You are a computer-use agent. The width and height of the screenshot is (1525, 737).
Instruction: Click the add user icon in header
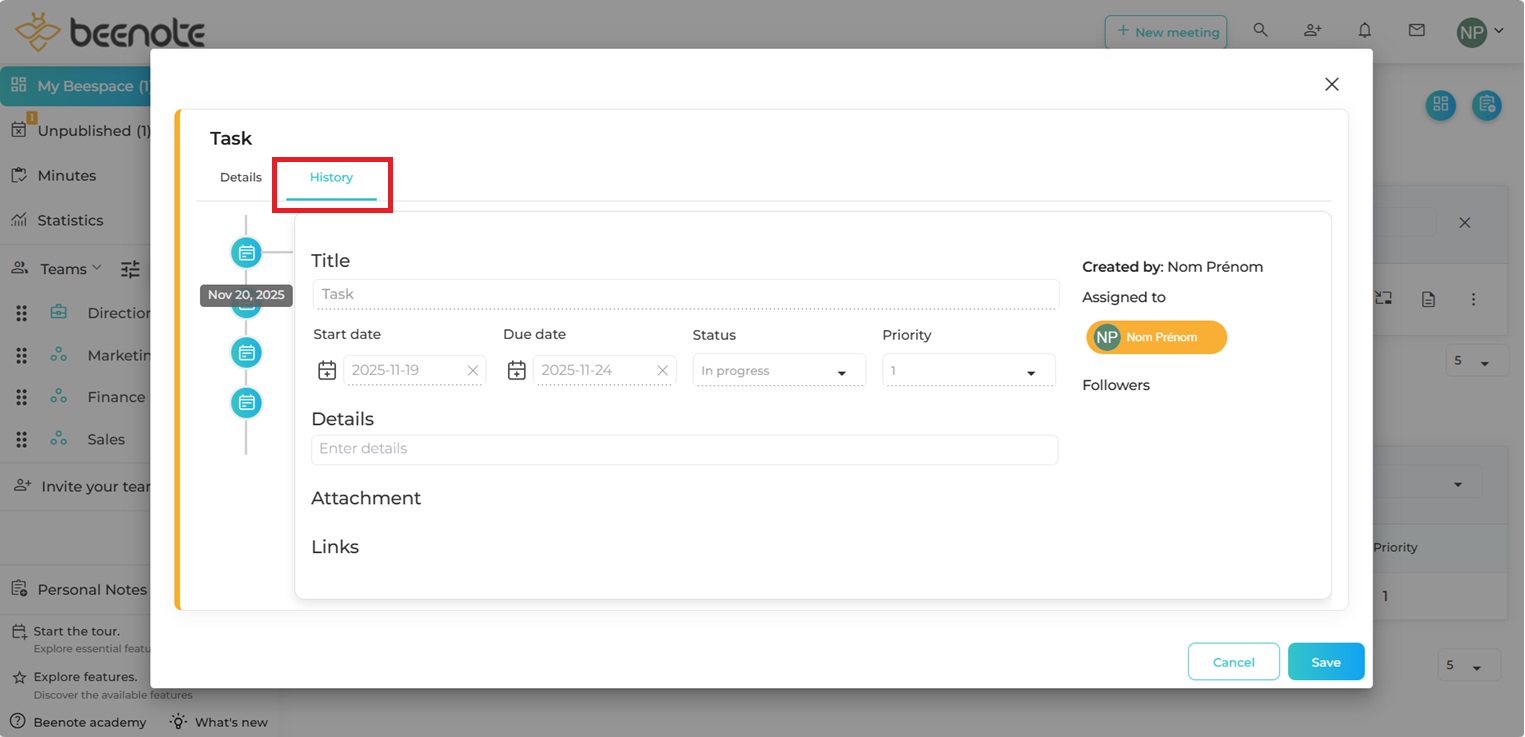pyautogui.click(x=1312, y=31)
